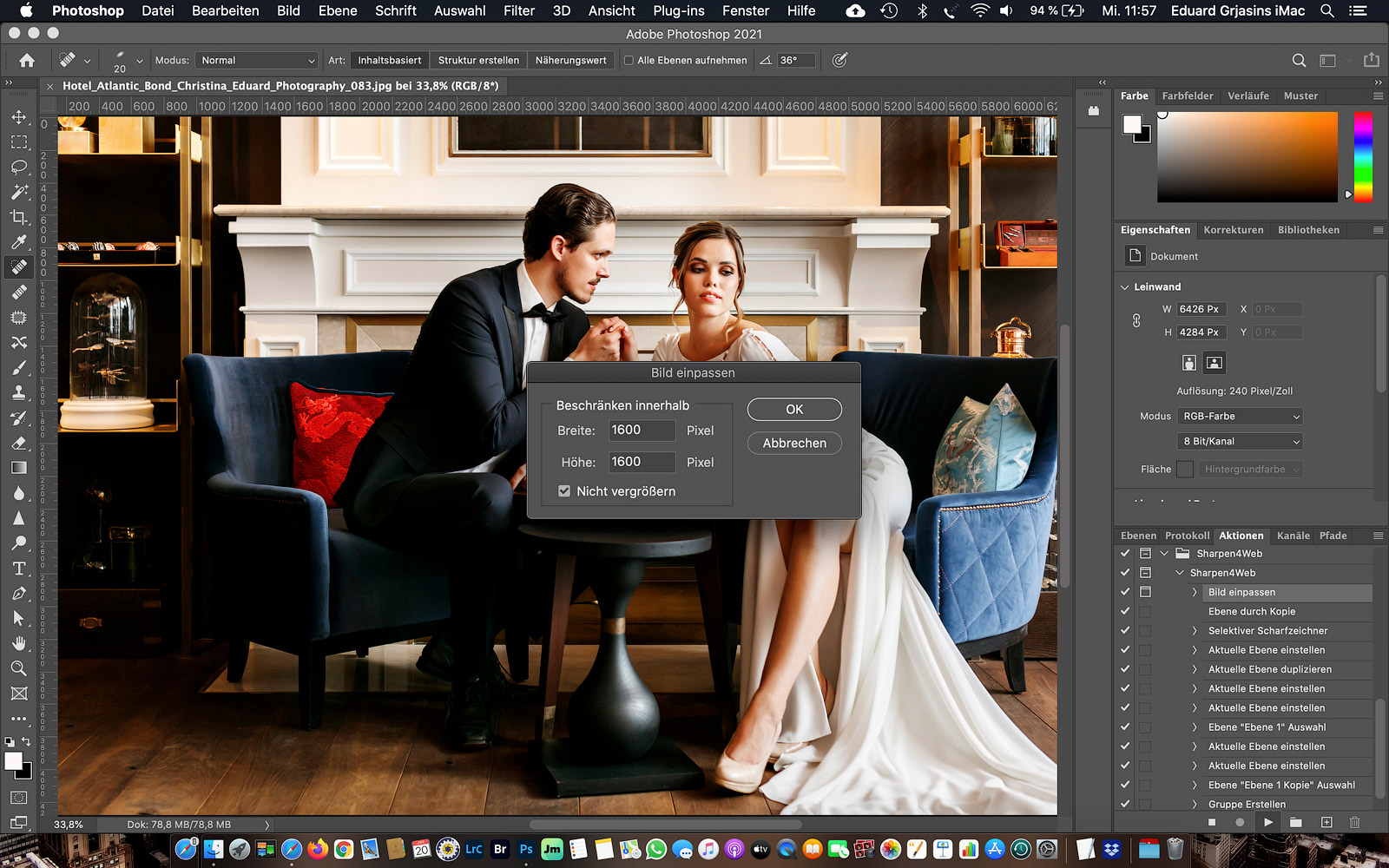
Task: Click the share icon in options bar
Action: (1371, 60)
